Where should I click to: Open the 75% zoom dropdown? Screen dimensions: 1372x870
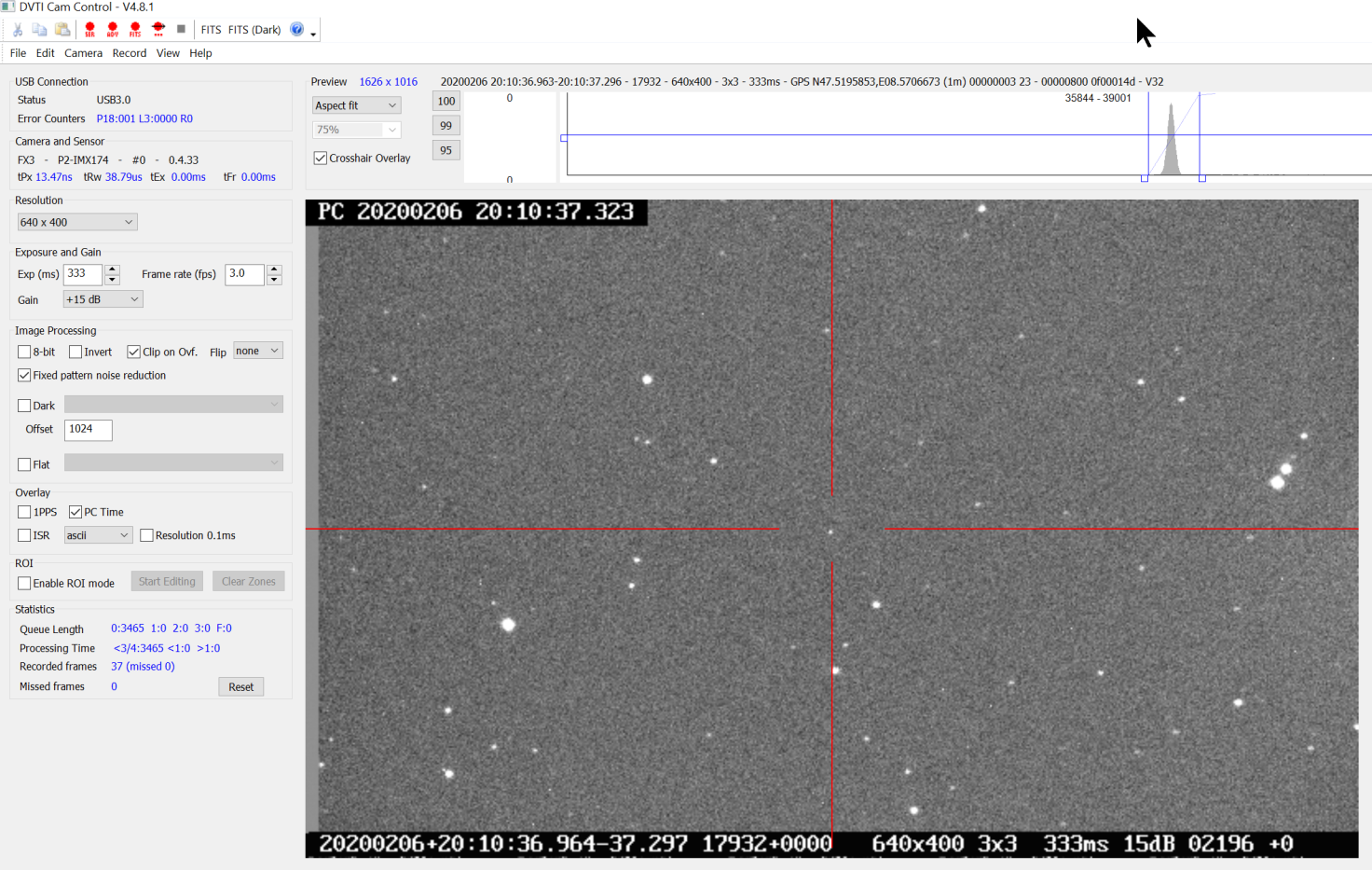point(357,130)
